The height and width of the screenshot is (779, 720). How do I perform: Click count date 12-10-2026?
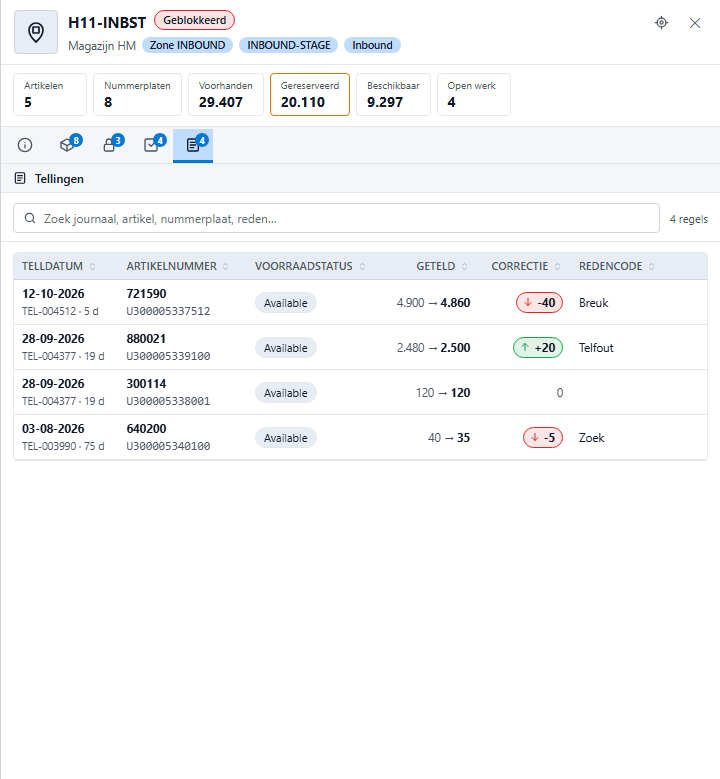tap(53, 294)
